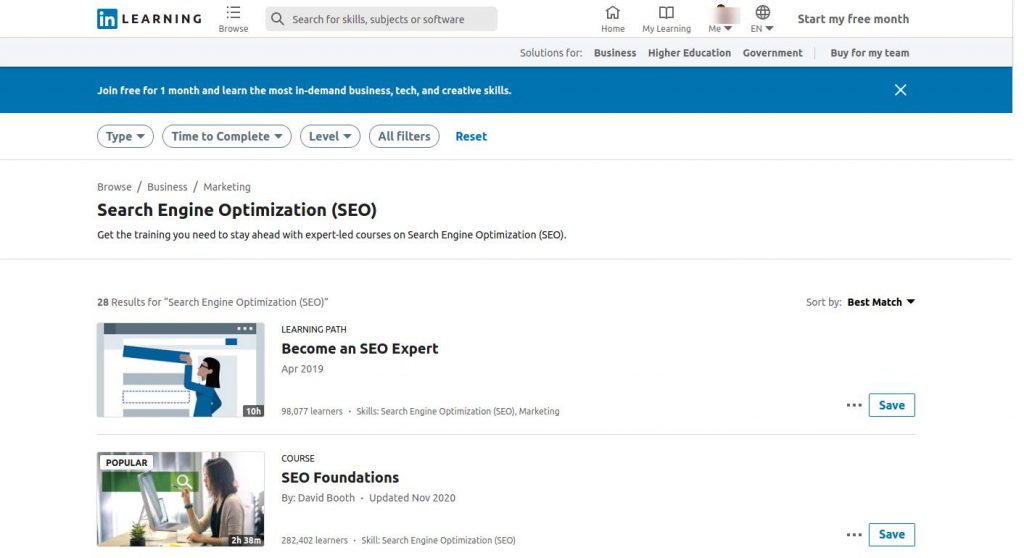The image size is (1024, 558).
Task: Go to Browse breadcrumb
Action: tap(114, 187)
